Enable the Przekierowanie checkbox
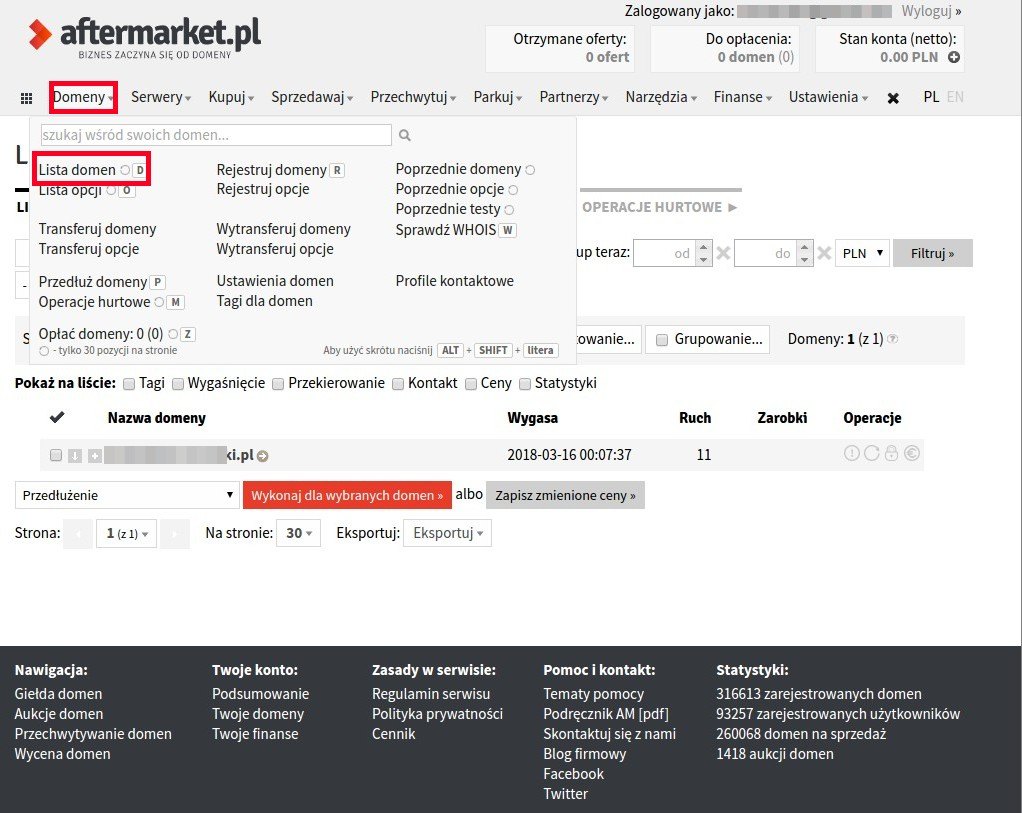This screenshot has height=813, width=1022. pos(278,384)
